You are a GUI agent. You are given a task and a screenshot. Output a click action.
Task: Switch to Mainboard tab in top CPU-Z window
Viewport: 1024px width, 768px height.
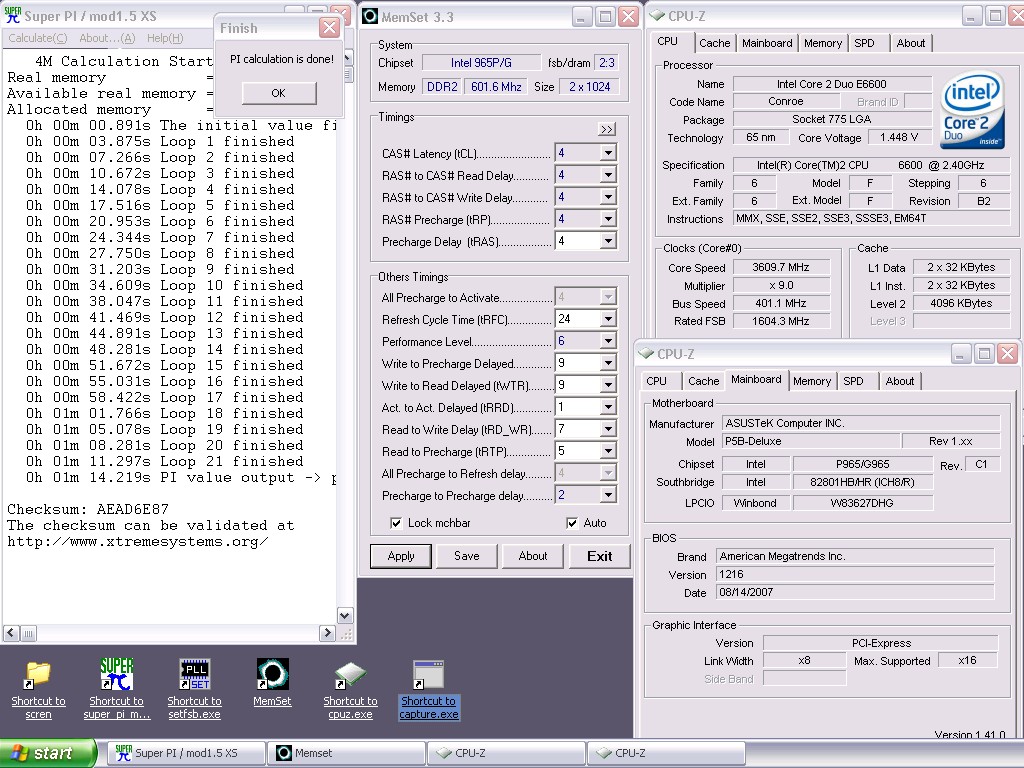(x=767, y=43)
